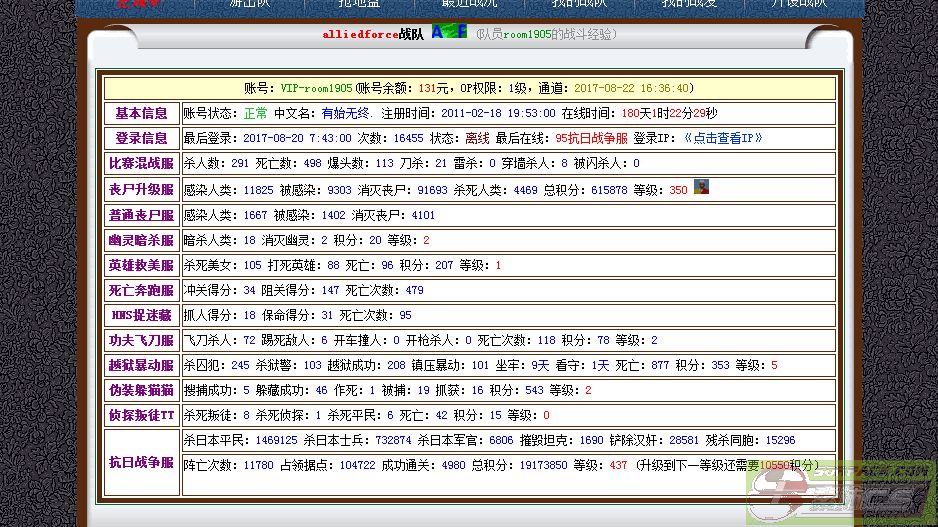Viewport: 938px width, 527px height.
Task: Open the 伪装躲猫猫 category
Action: [141, 391]
